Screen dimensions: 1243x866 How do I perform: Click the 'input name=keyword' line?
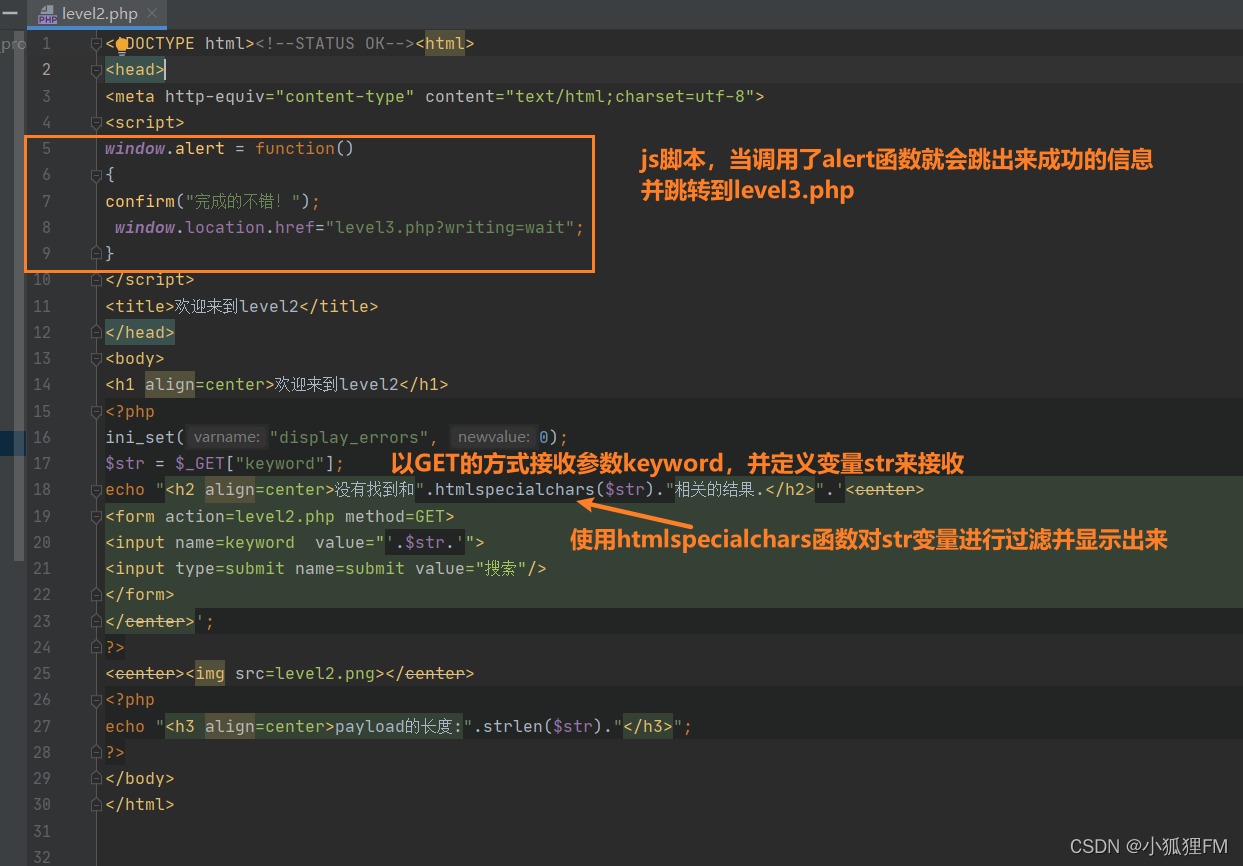pos(295,542)
